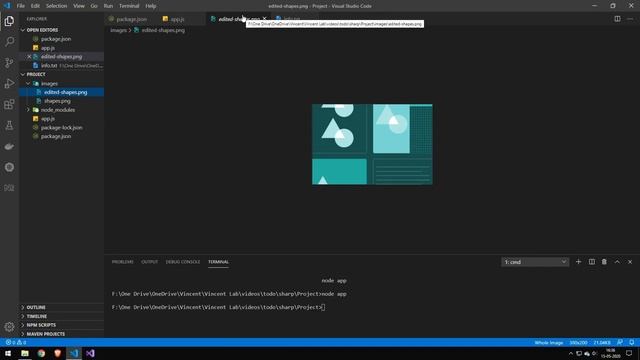This screenshot has width=640, height=360.
Task: Click the Whole Image zoom status entry
Action: 549,342
